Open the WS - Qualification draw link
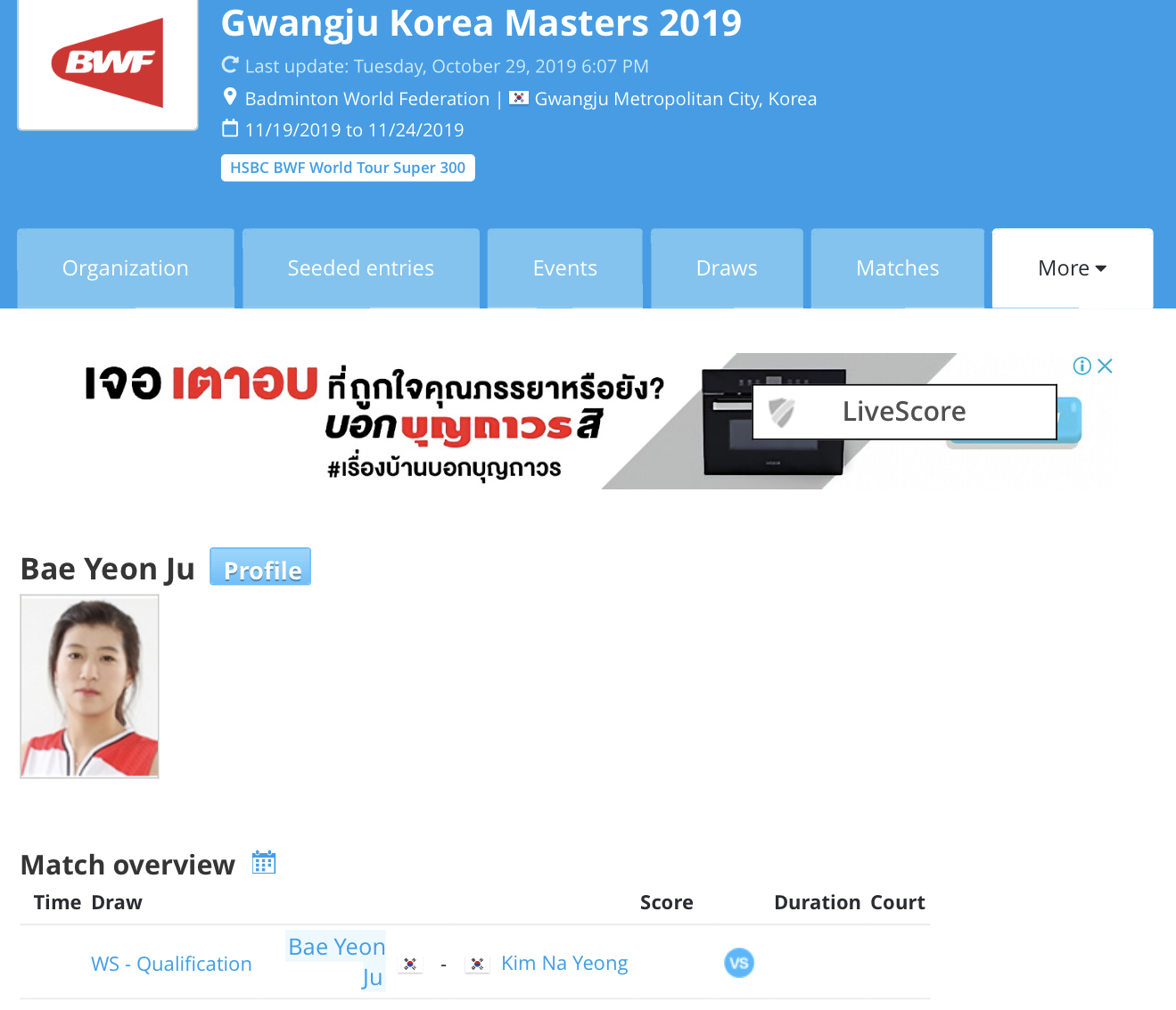Screen dimensions: 1176x1010 coord(171,964)
